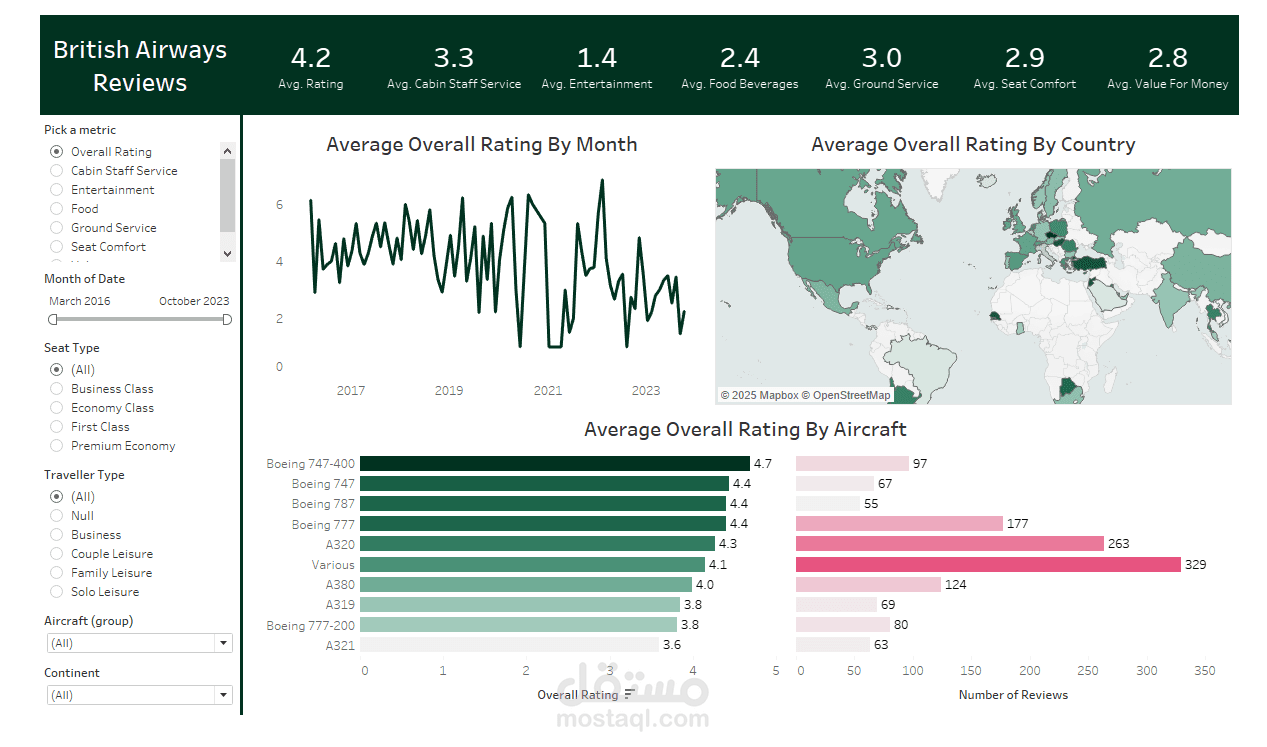Choose Cabin Staff Service metric
Screen dimensions: 1267x747
click(x=56, y=171)
